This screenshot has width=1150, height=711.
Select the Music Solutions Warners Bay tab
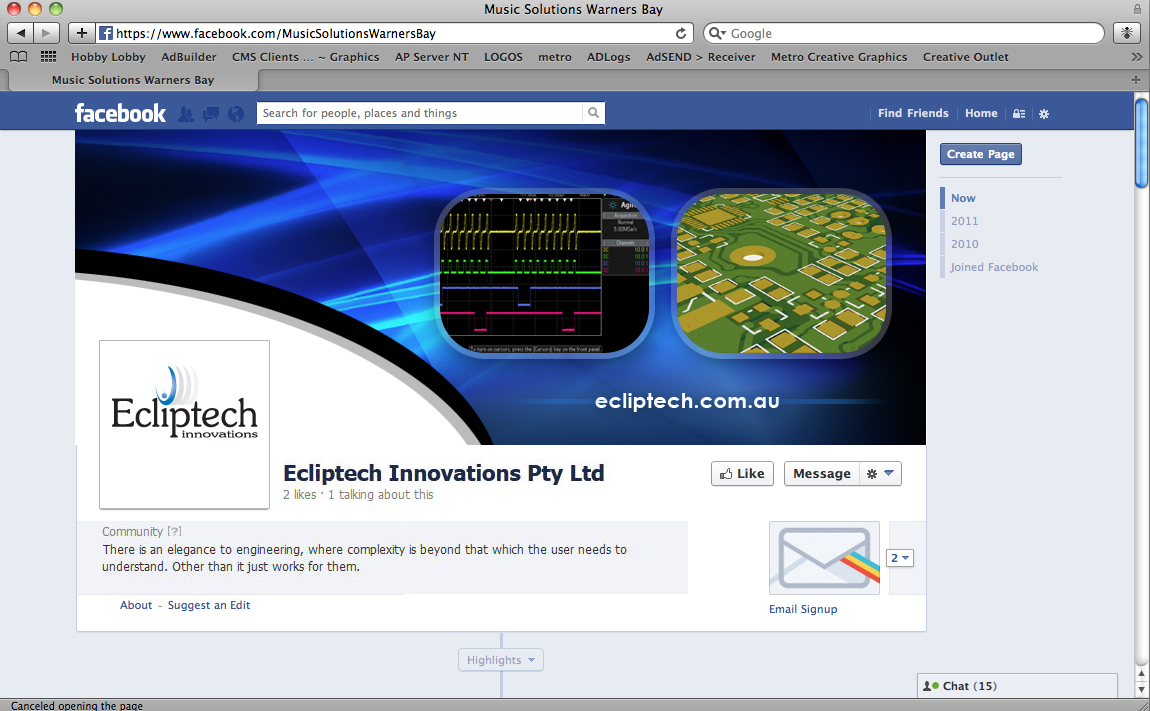[133, 79]
